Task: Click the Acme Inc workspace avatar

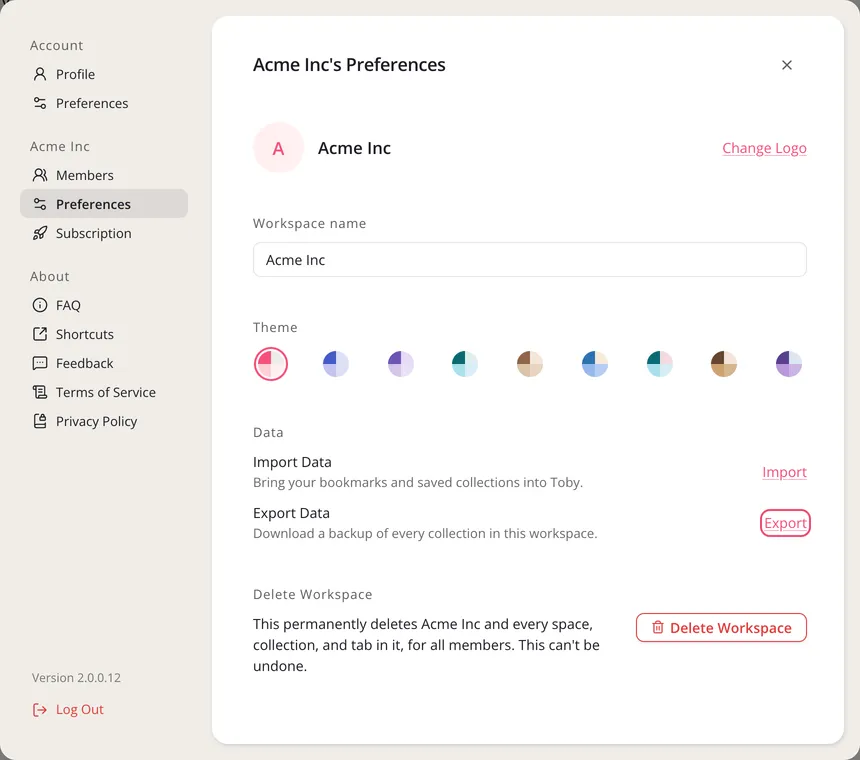Action: tap(279, 148)
